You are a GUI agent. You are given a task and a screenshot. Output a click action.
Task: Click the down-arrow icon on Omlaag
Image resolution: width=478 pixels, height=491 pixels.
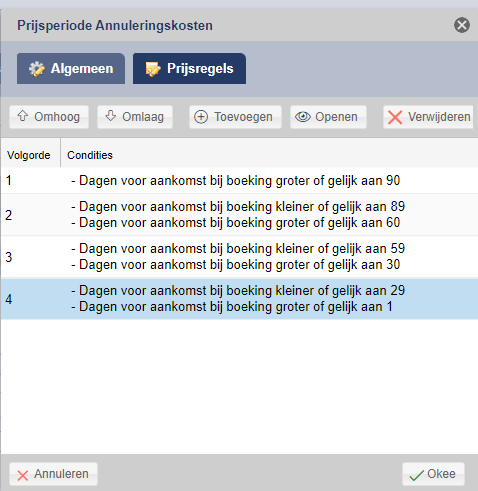tap(111, 116)
